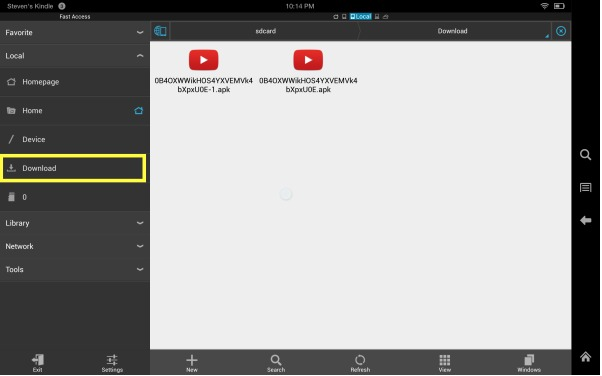Image resolution: width=602 pixels, height=376 pixels.
Task: Tap the Search tool in the bottom toolbar
Action: tap(276, 363)
